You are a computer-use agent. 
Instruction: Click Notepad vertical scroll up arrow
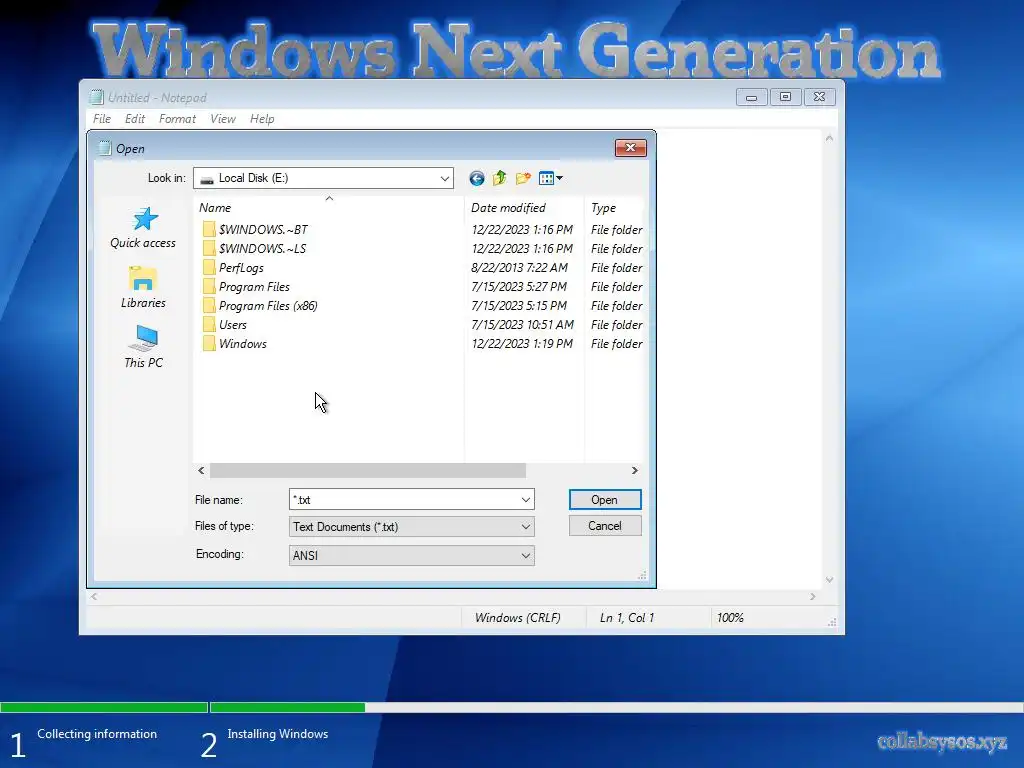[829, 138]
